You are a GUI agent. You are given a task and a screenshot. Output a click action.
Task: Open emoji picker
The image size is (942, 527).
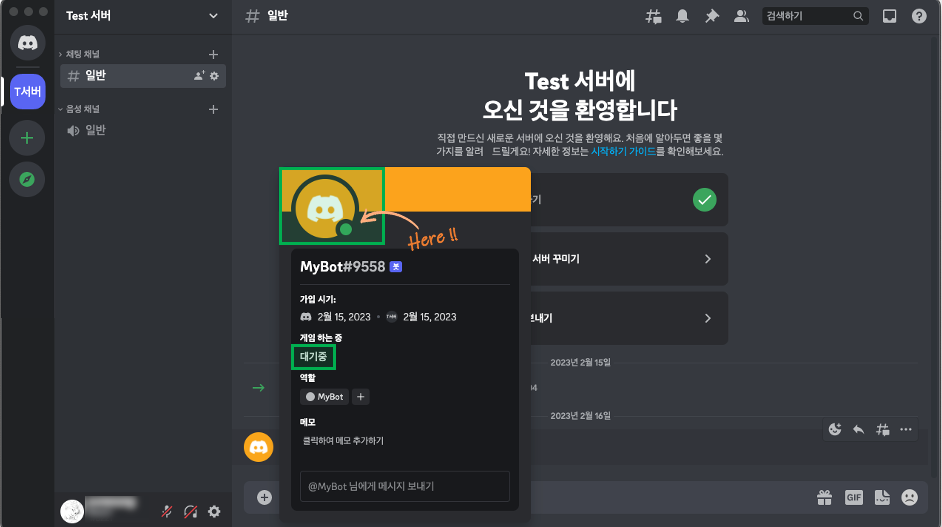[910, 498]
